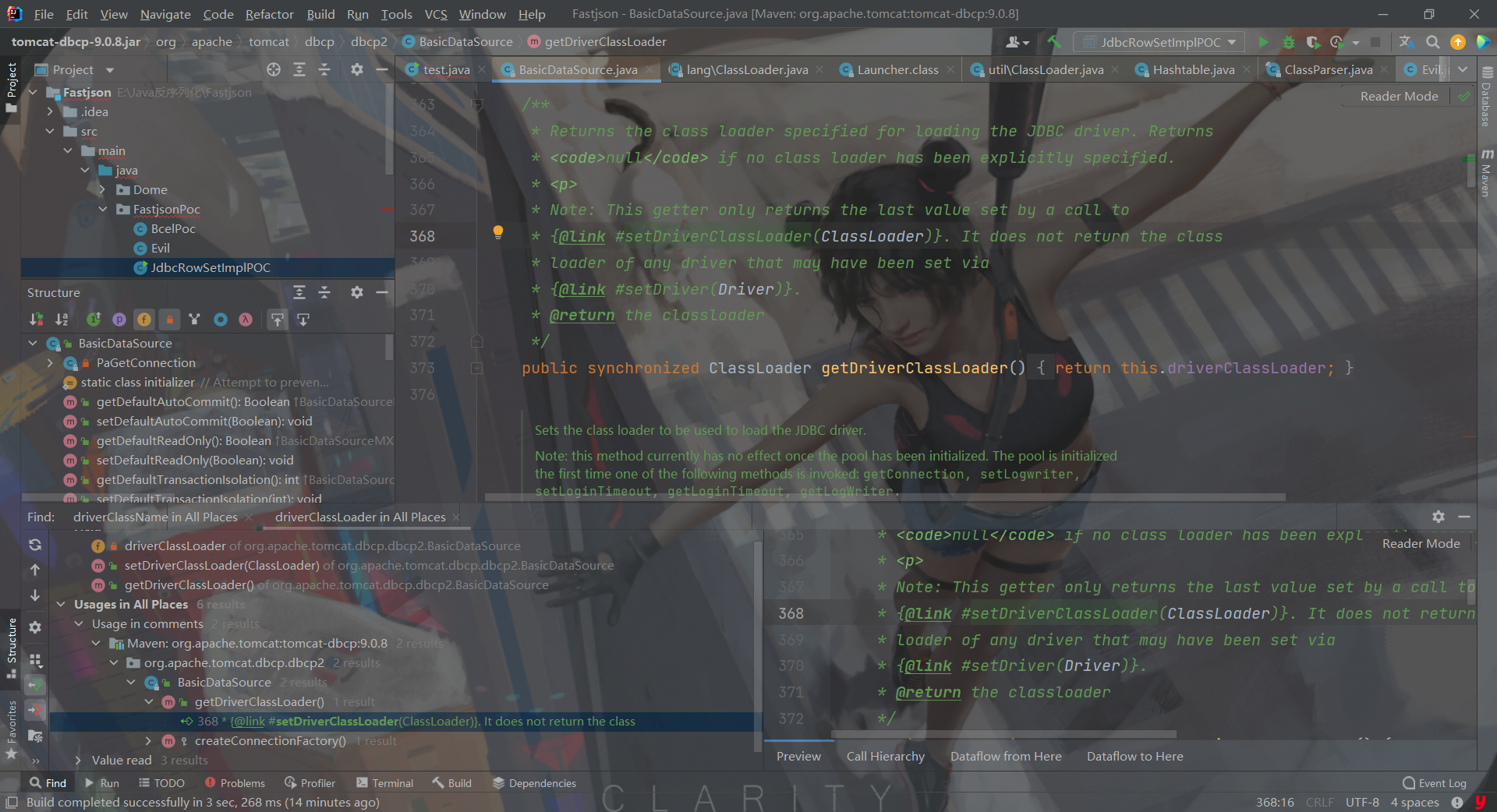
Task: Open the Problems tool window
Action: 235,783
